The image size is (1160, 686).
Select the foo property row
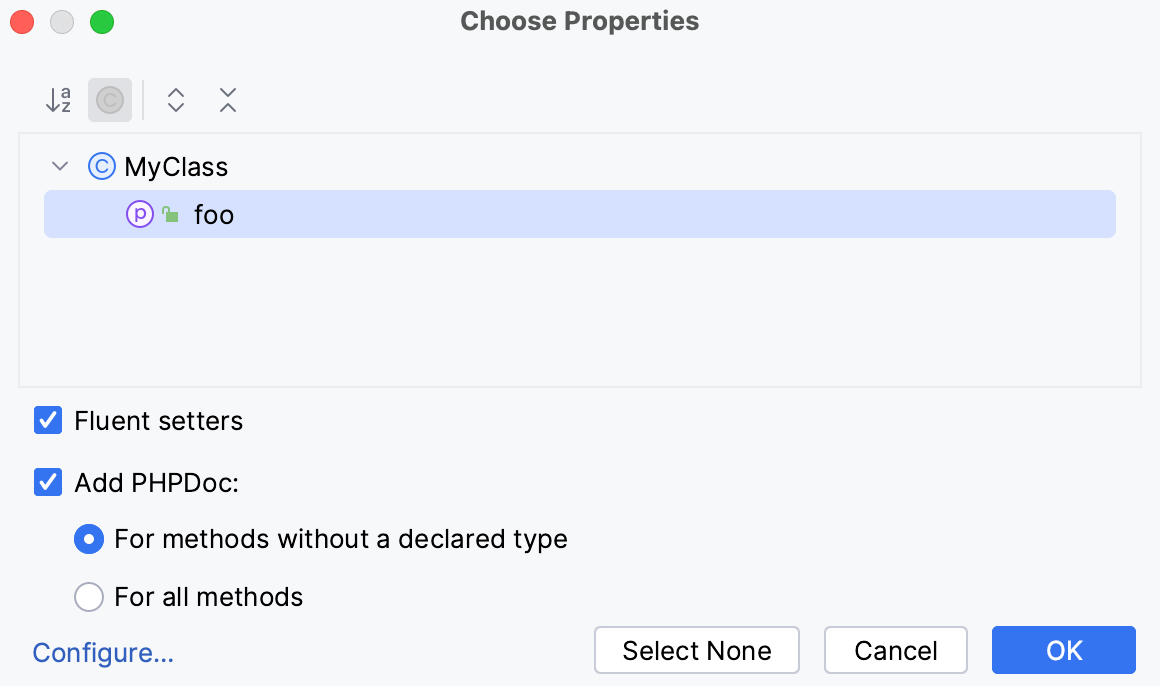pos(215,214)
